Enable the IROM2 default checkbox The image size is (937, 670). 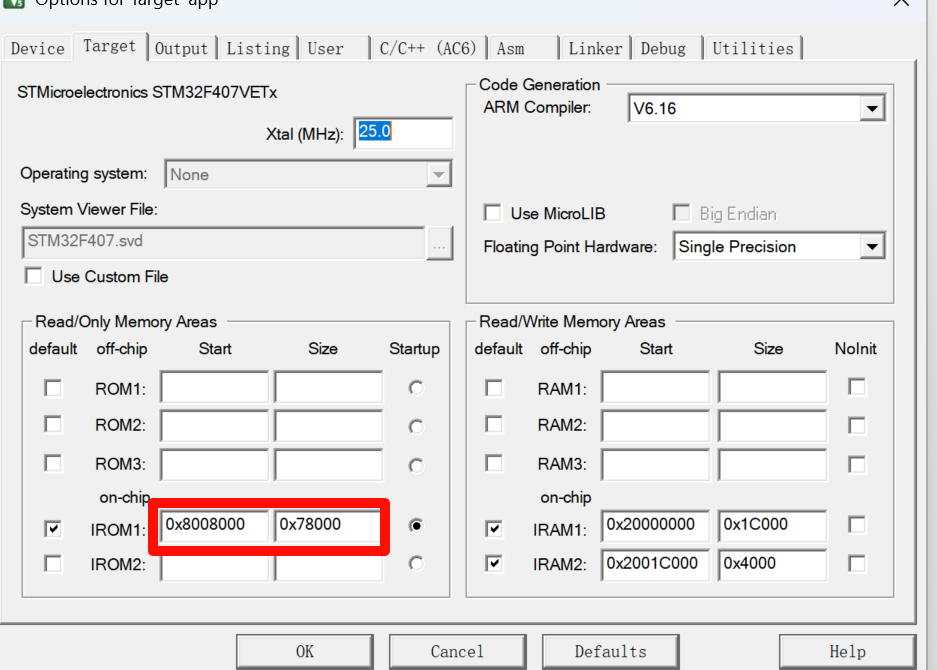pos(53,564)
